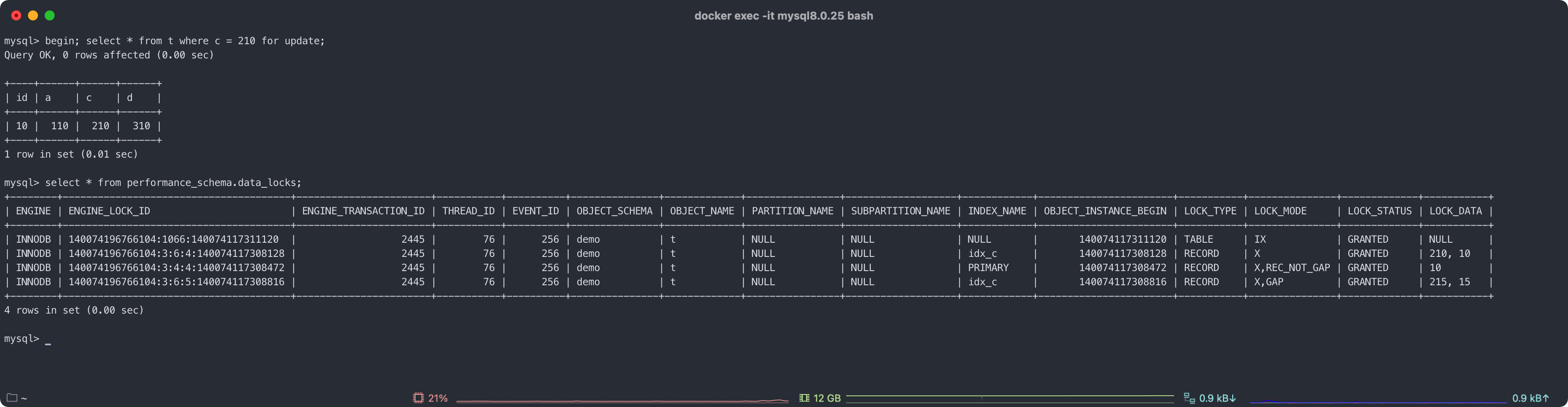
Task: Click the LOCK_MODE column header
Action: pos(1280,211)
